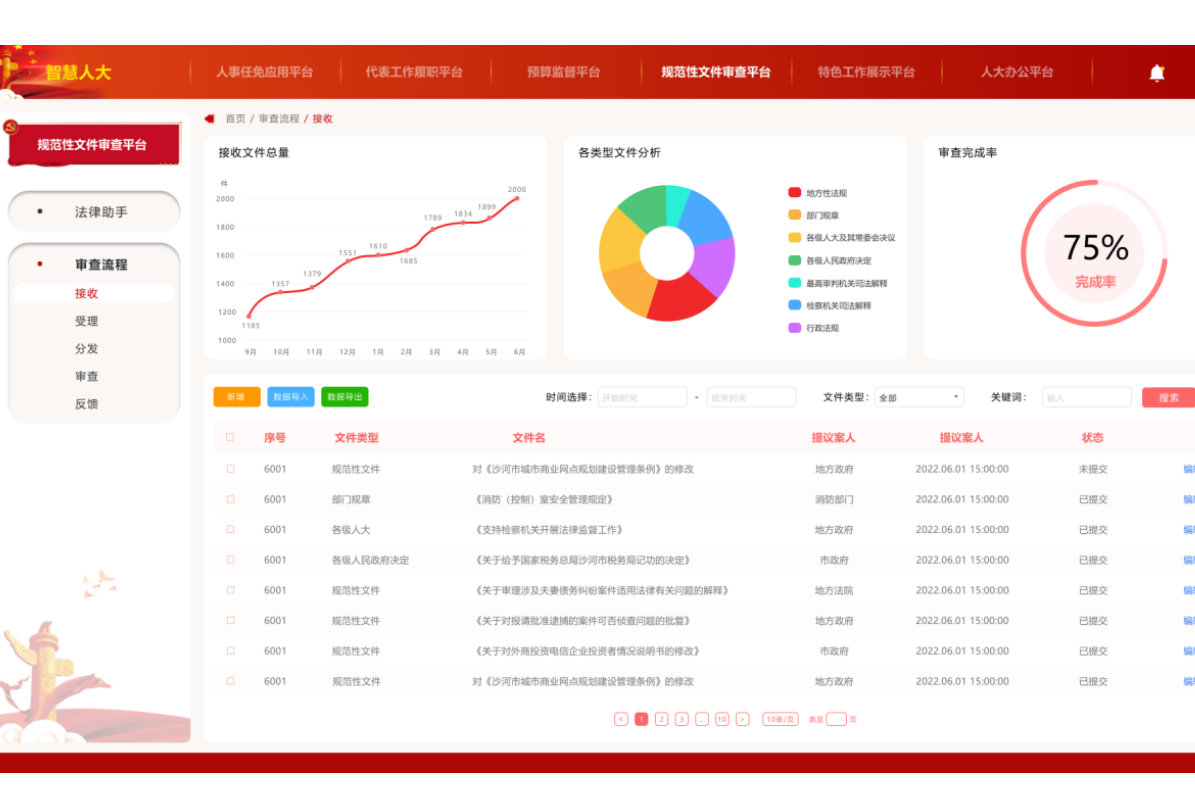The image size is (1195, 806).
Task: Select checkbox for 各级人民政府决定 row
Action: coord(230,560)
